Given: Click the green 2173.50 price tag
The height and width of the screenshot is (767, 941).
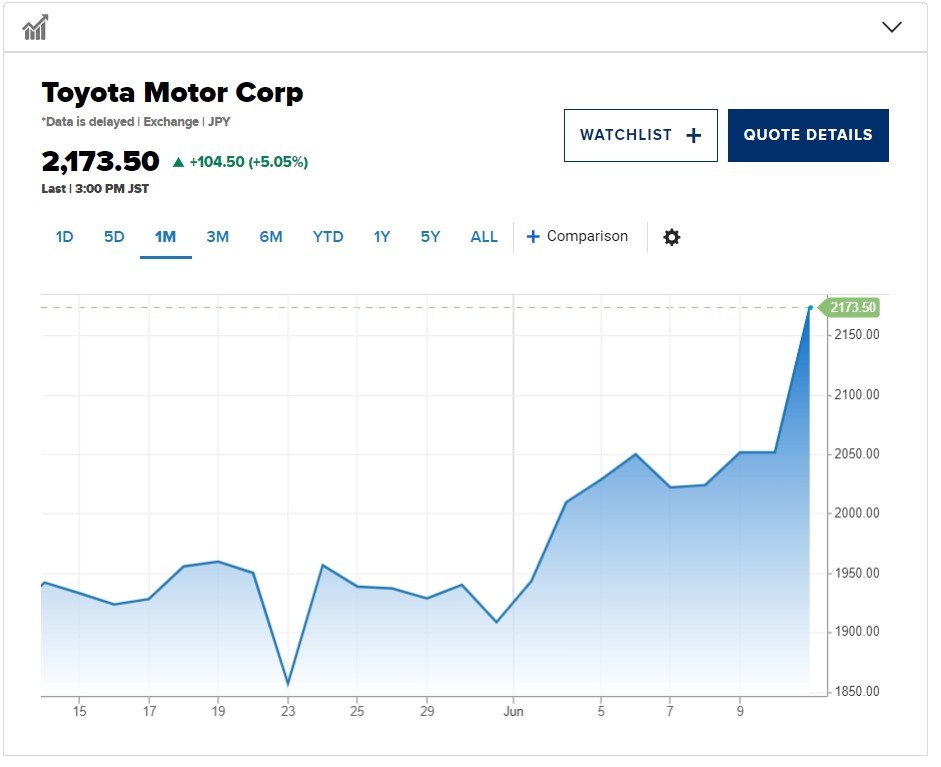Looking at the screenshot, I should 852,308.
